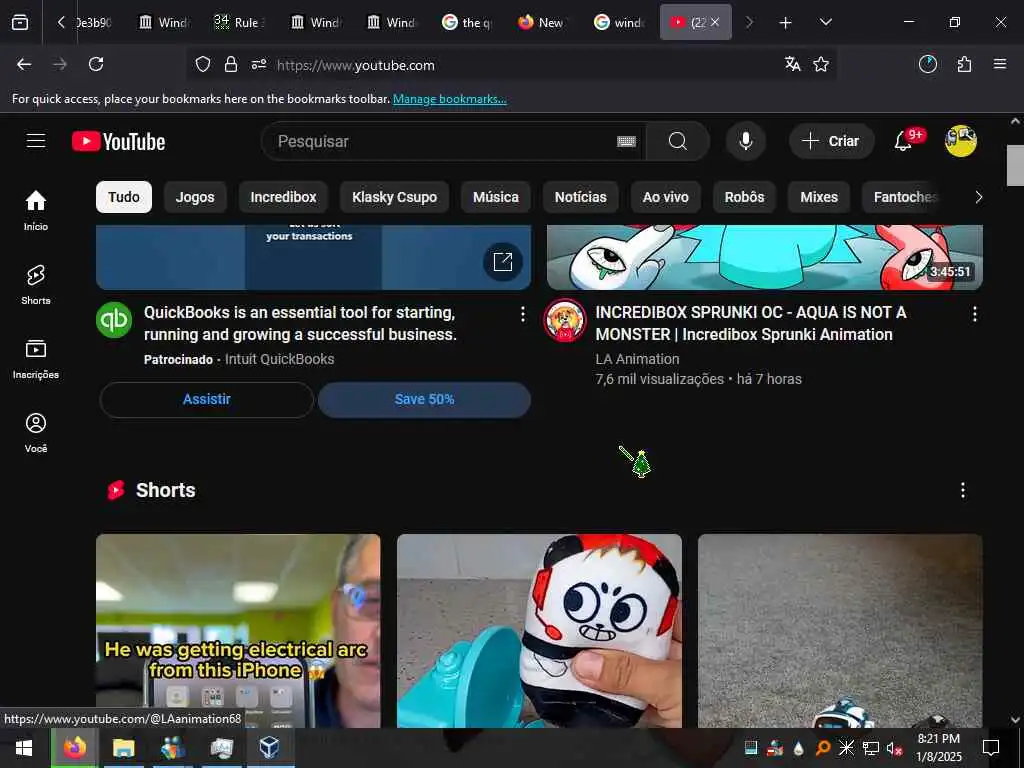This screenshot has width=1024, height=768.
Task: Select the Tudo filter chip
Action: coord(124,197)
